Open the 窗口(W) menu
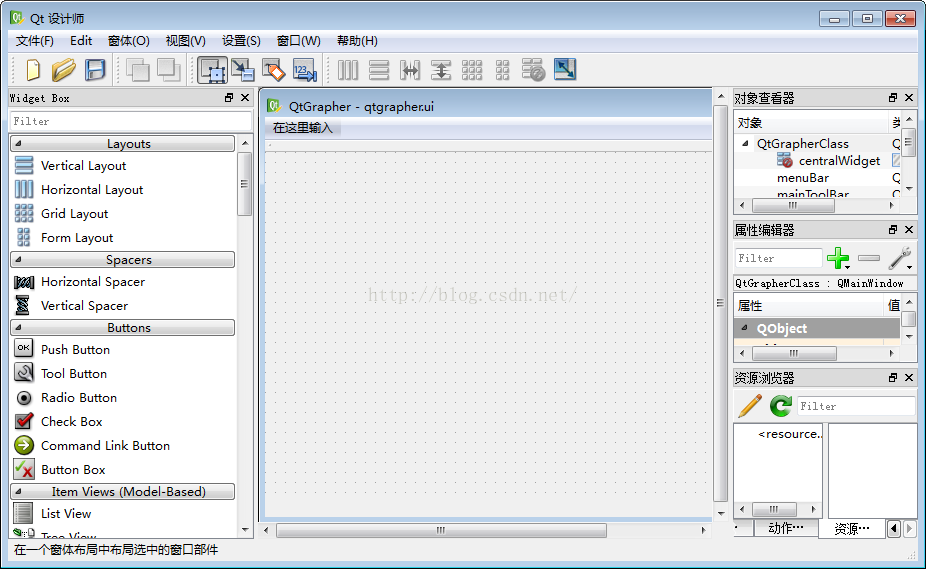Image resolution: width=926 pixels, height=569 pixels. [299, 41]
